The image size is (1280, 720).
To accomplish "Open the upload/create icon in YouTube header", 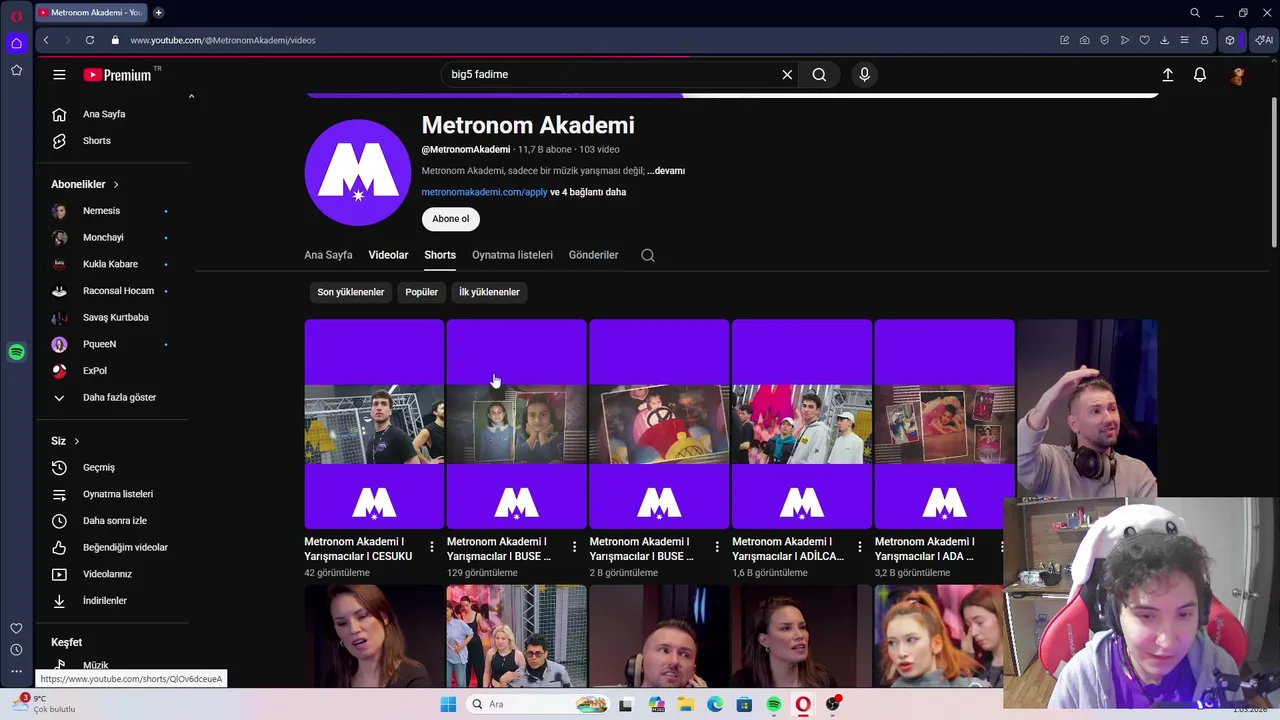I will point(1167,74).
